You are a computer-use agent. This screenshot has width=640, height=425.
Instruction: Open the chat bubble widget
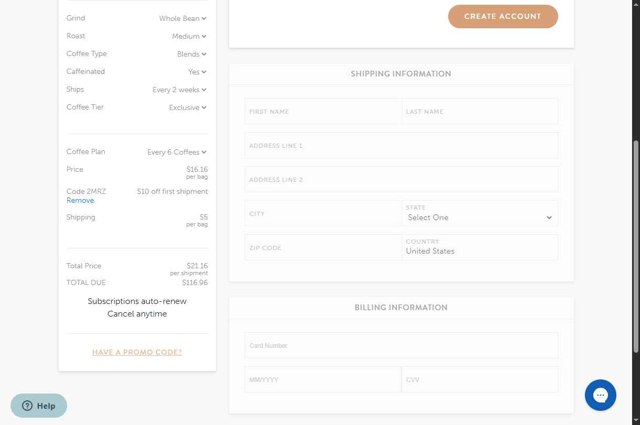point(600,395)
